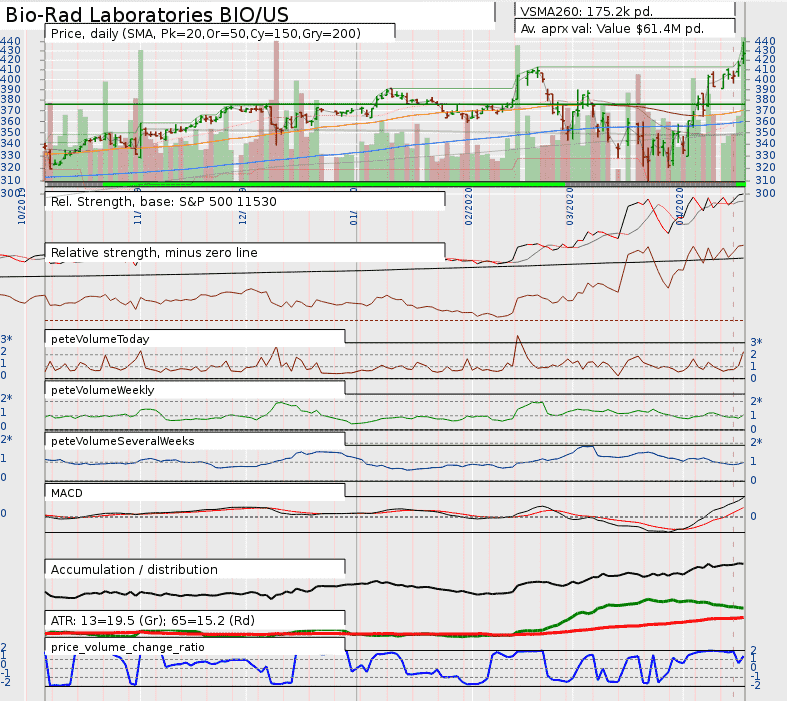787x701 pixels.
Task: Select the peteVolumeSeveralWeeks panel label
Action: [x=122, y=441]
